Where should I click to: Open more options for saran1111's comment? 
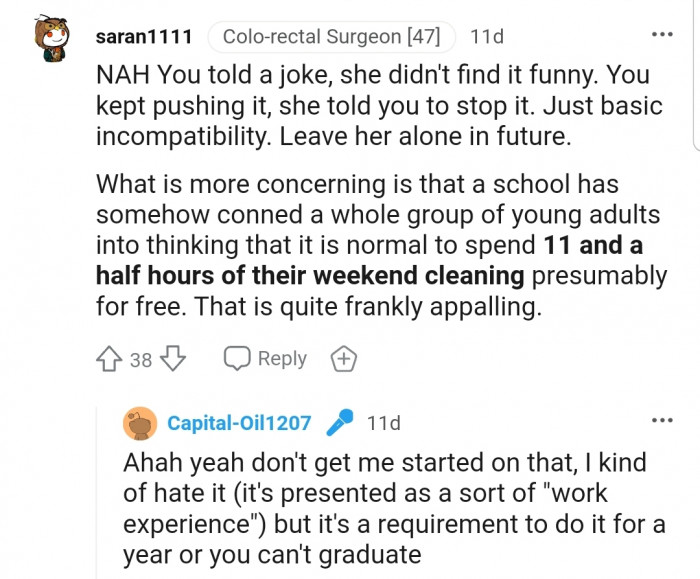tap(662, 35)
